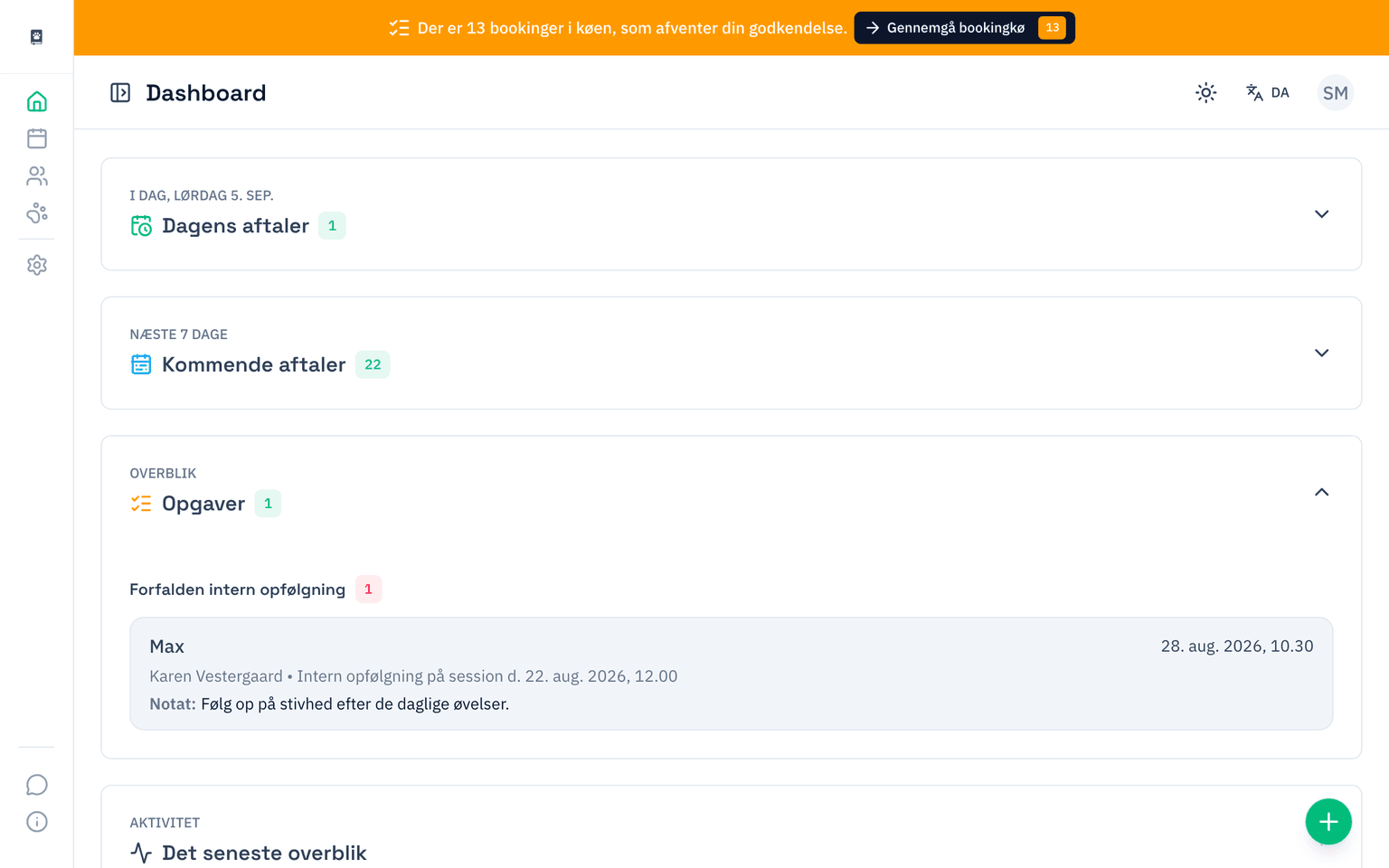This screenshot has width=1389, height=868.
Task: Click the Forfalden intern opfølgning label
Action: click(x=237, y=590)
